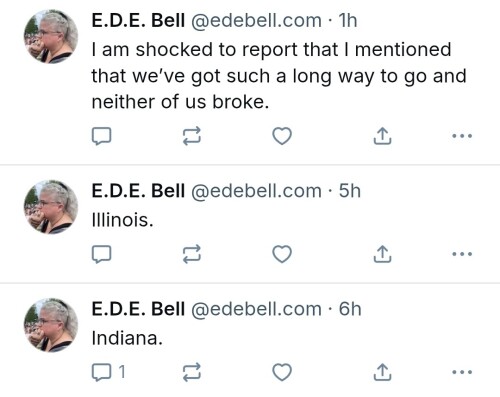Viewport: 500px width, 397px height.
Task: Share the 'Indiana.' post
Action: click(x=382, y=372)
